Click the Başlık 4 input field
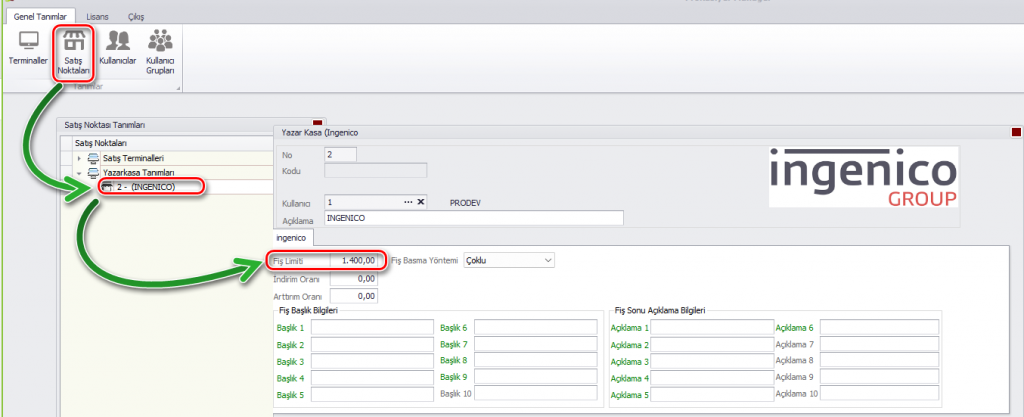 [372, 378]
